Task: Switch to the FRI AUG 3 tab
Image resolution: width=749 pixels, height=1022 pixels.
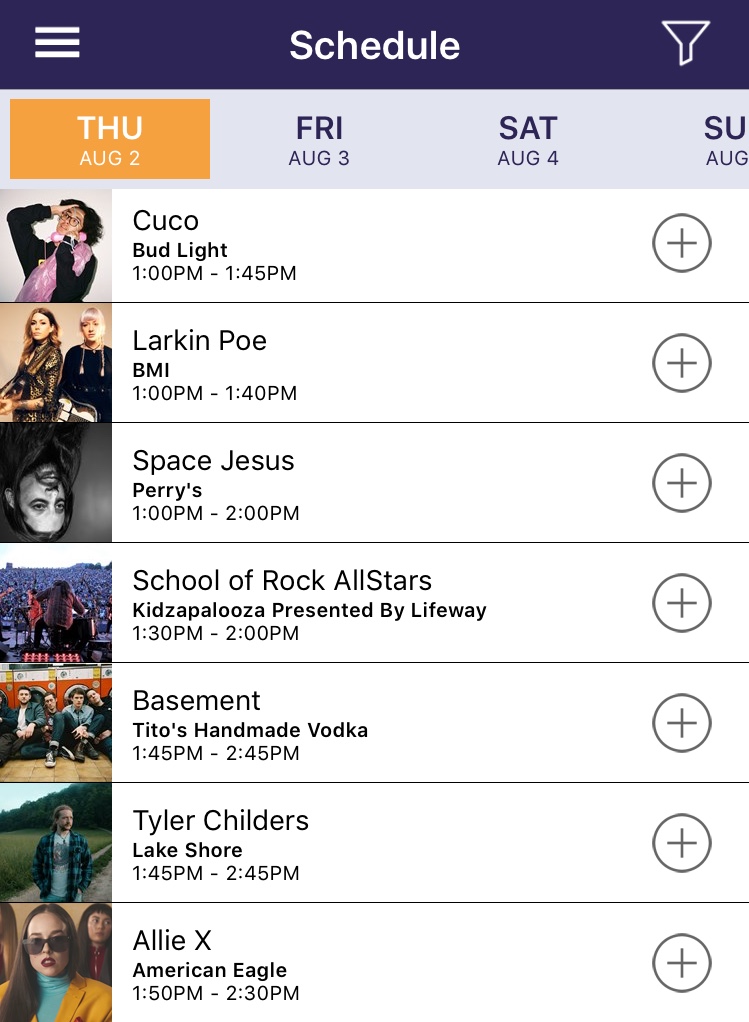Action: click(x=319, y=139)
